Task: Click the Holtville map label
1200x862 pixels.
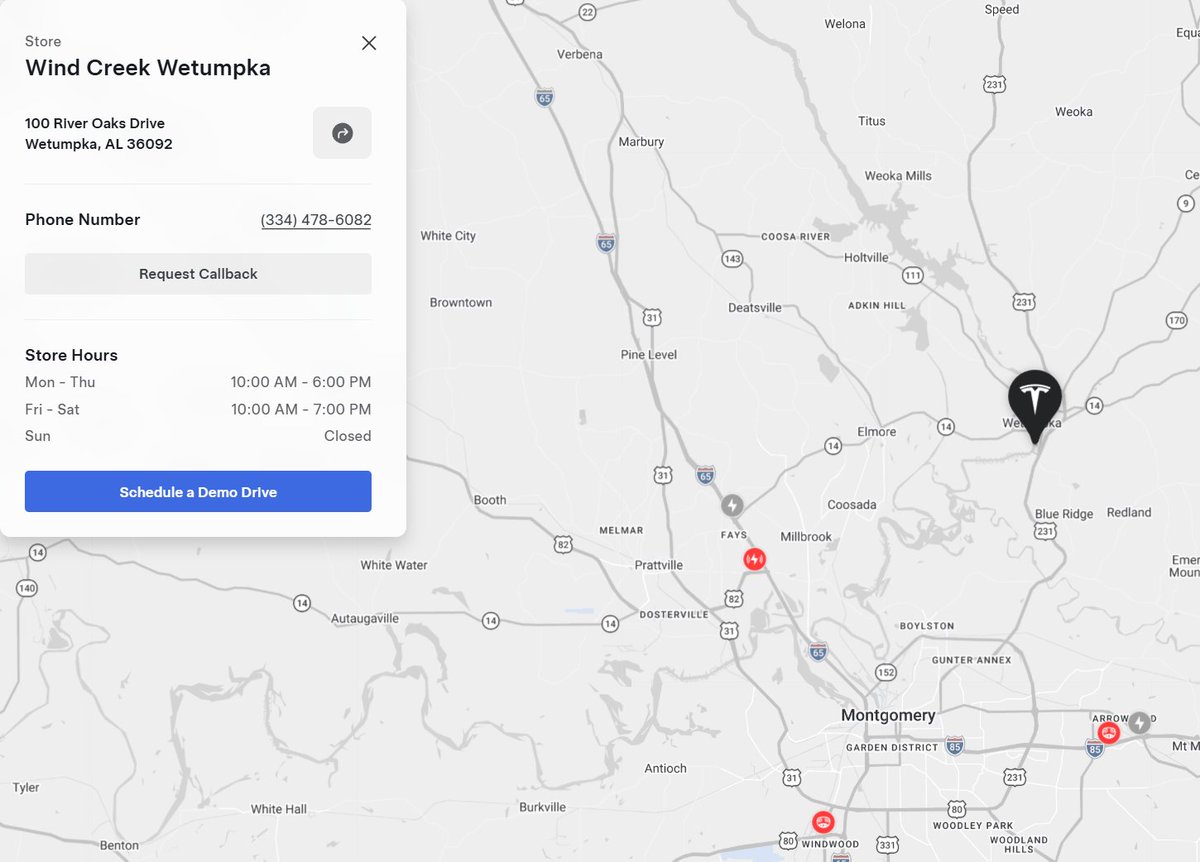Action: pos(866,257)
